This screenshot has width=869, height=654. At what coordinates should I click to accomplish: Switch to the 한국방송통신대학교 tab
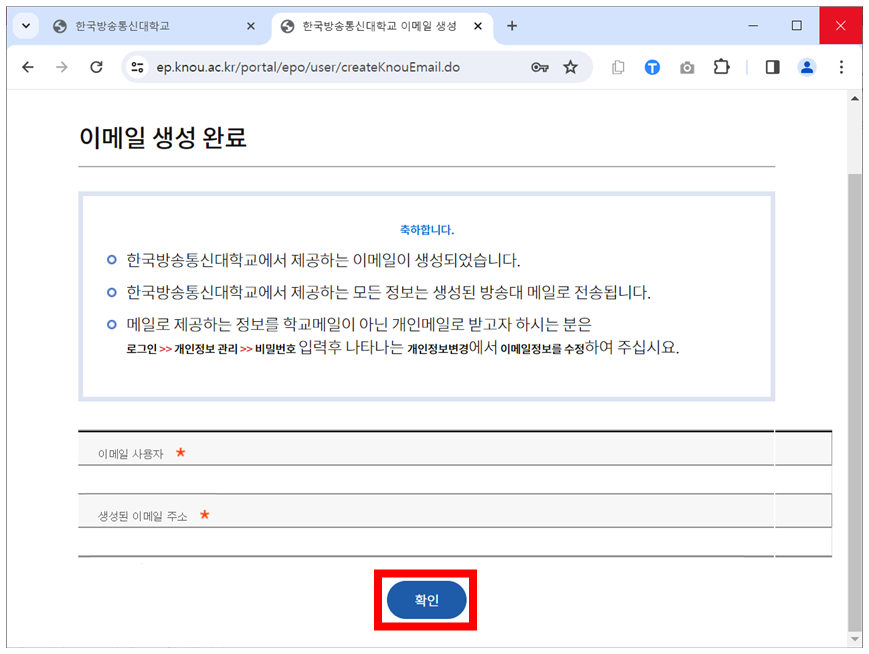150,26
